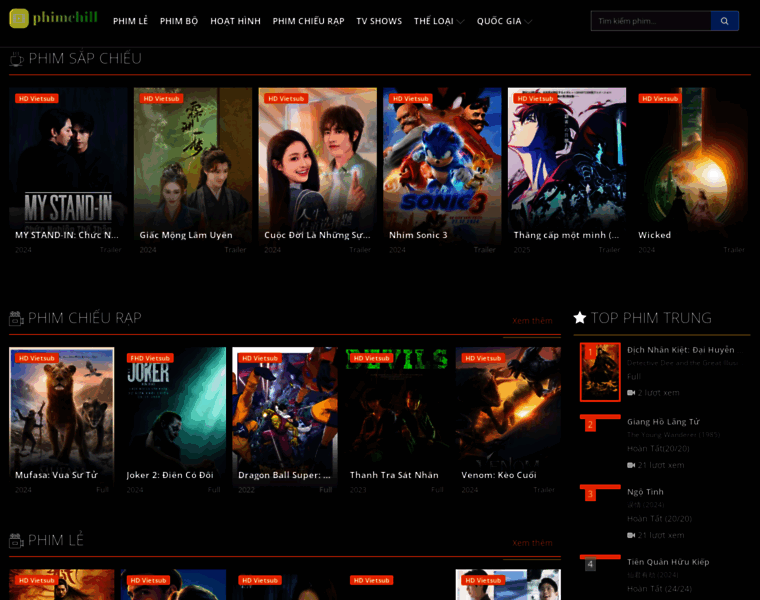Image resolution: width=760 pixels, height=600 pixels.
Task: Click the Giang Hồ Lãng Tử title
Action: point(663,422)
